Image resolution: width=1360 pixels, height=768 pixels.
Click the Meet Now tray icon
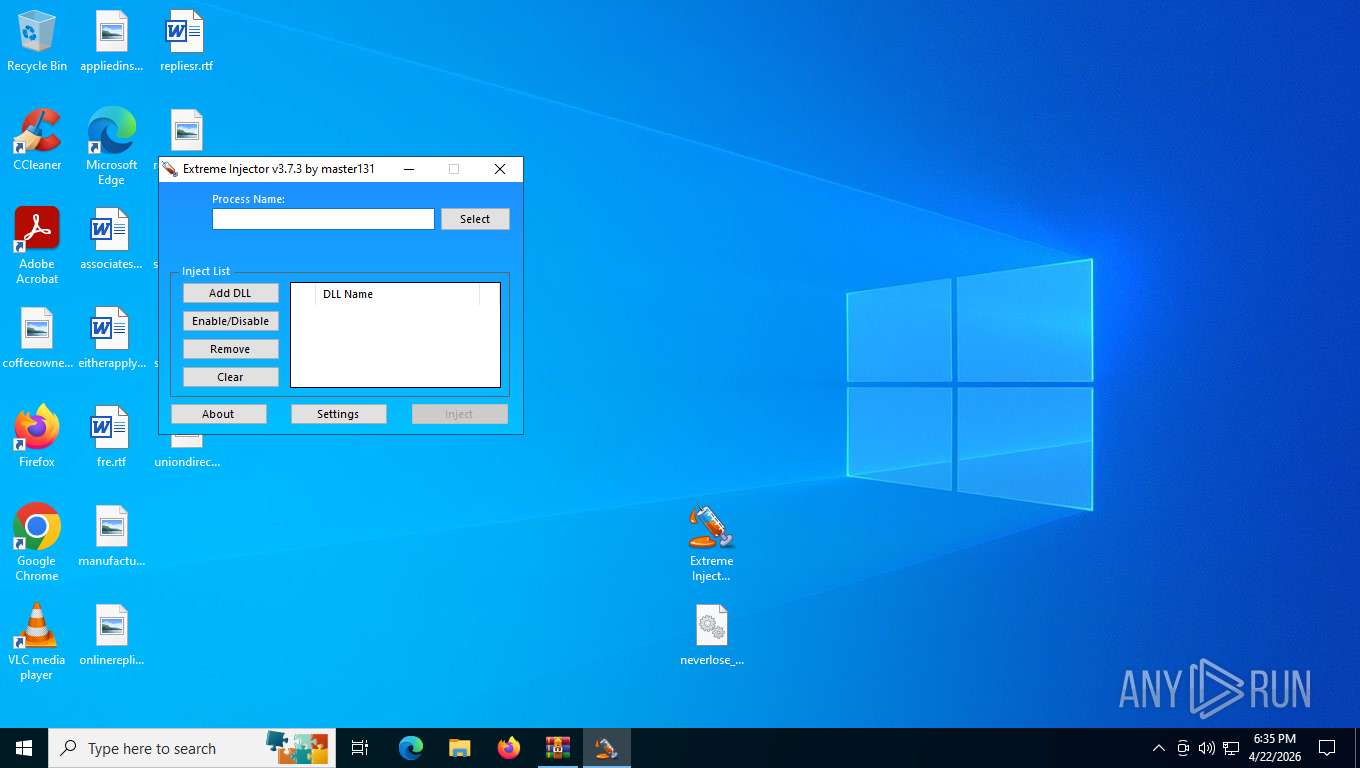click(1183, 748)
